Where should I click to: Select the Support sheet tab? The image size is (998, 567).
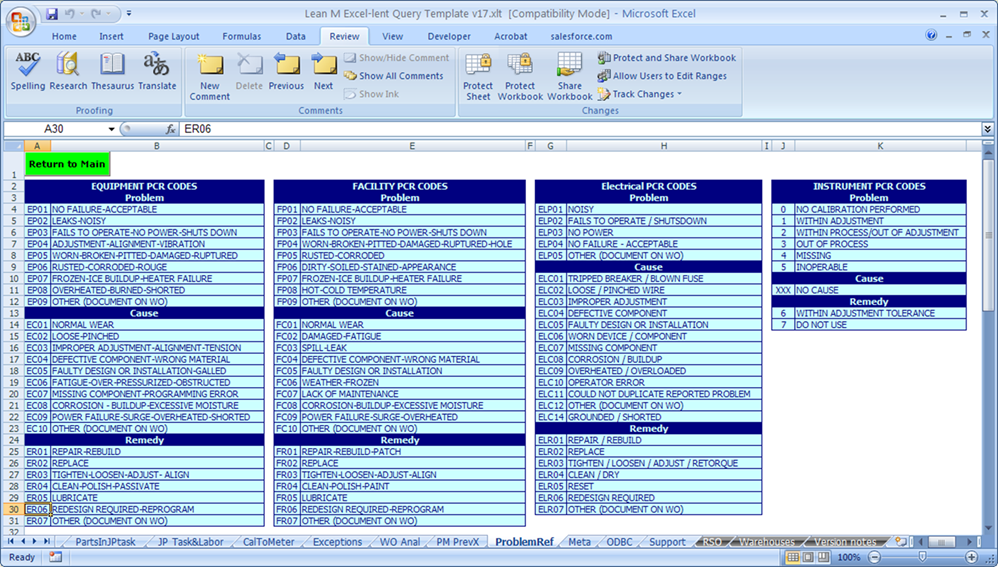[x=667, y=542]
